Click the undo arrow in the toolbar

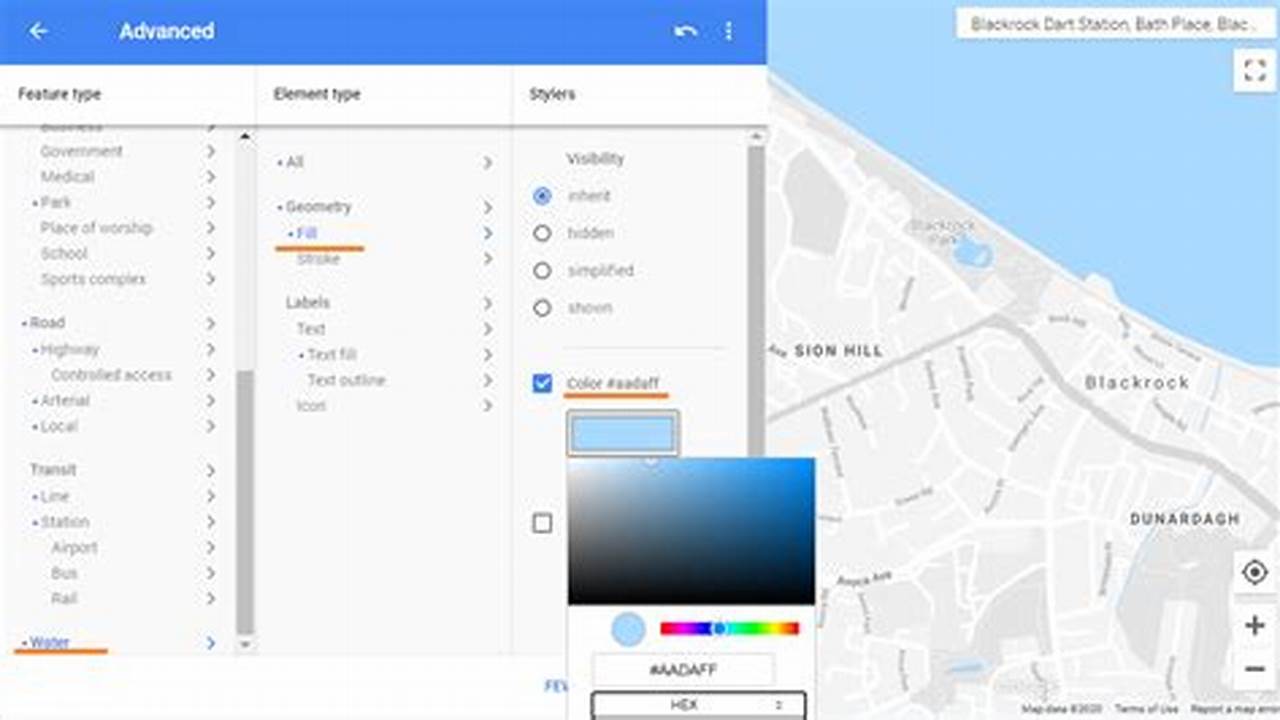(683, 31)
